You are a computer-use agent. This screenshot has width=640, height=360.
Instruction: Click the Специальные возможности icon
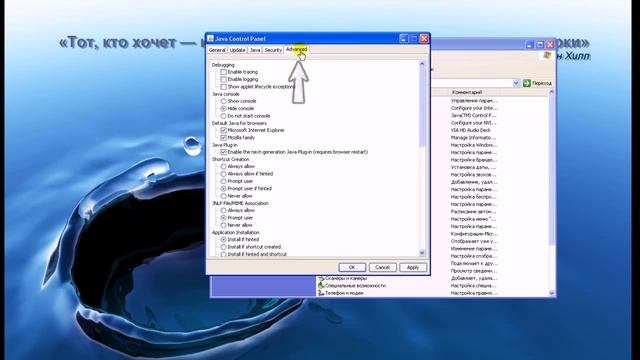click(321, 286)
